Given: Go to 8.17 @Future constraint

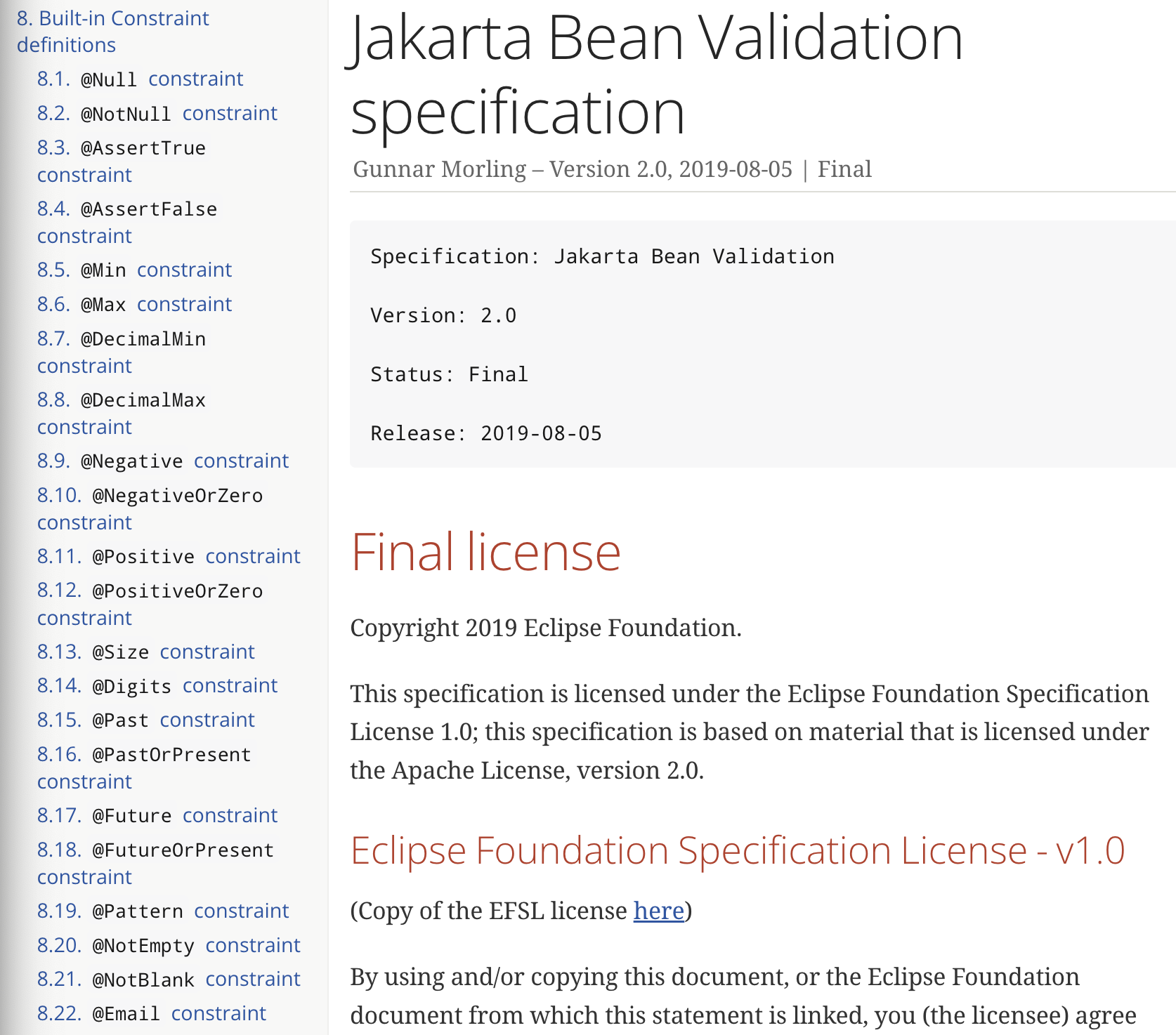Looking at the screenshot, I should point(157,815).
